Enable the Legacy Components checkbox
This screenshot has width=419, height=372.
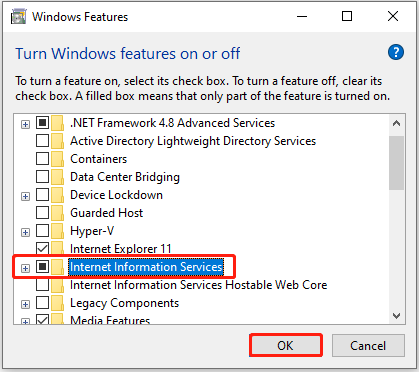(x=42, y=303)
